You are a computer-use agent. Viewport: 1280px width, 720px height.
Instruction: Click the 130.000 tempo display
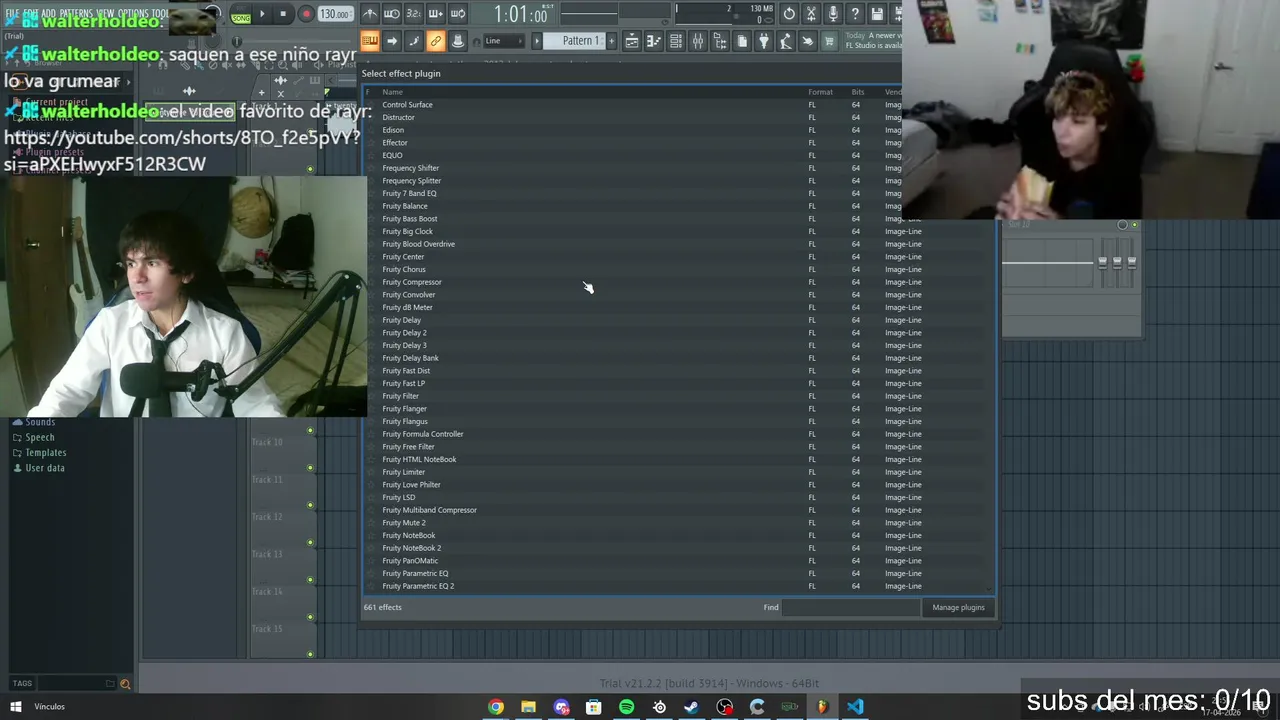(x=335, y=15)
